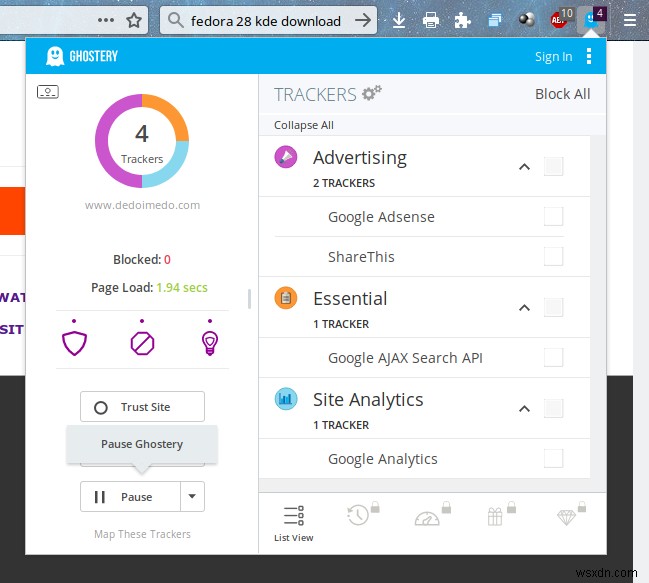The image size is (649, 583).
Task: Collapse the Advertising category chevron
Action: point(524,167)
